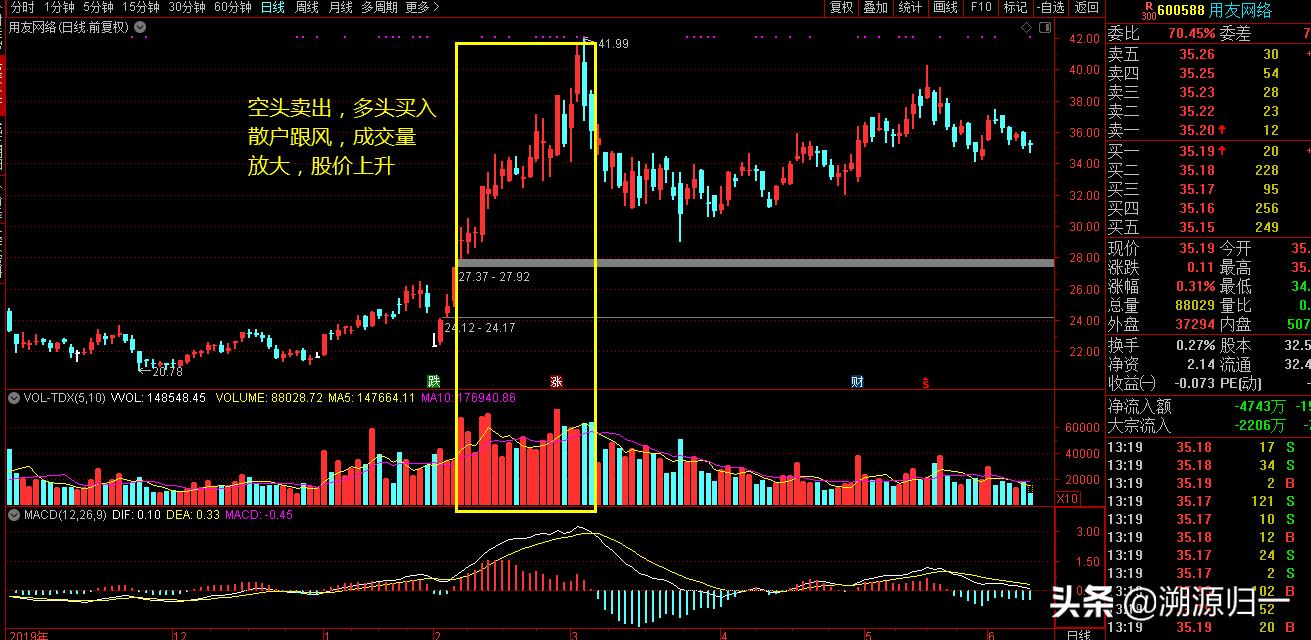Viewport: 1311px width, 640px height.
Task: Click the 大宗流入 value -2206万
Action: click(x=1260, y=426)
